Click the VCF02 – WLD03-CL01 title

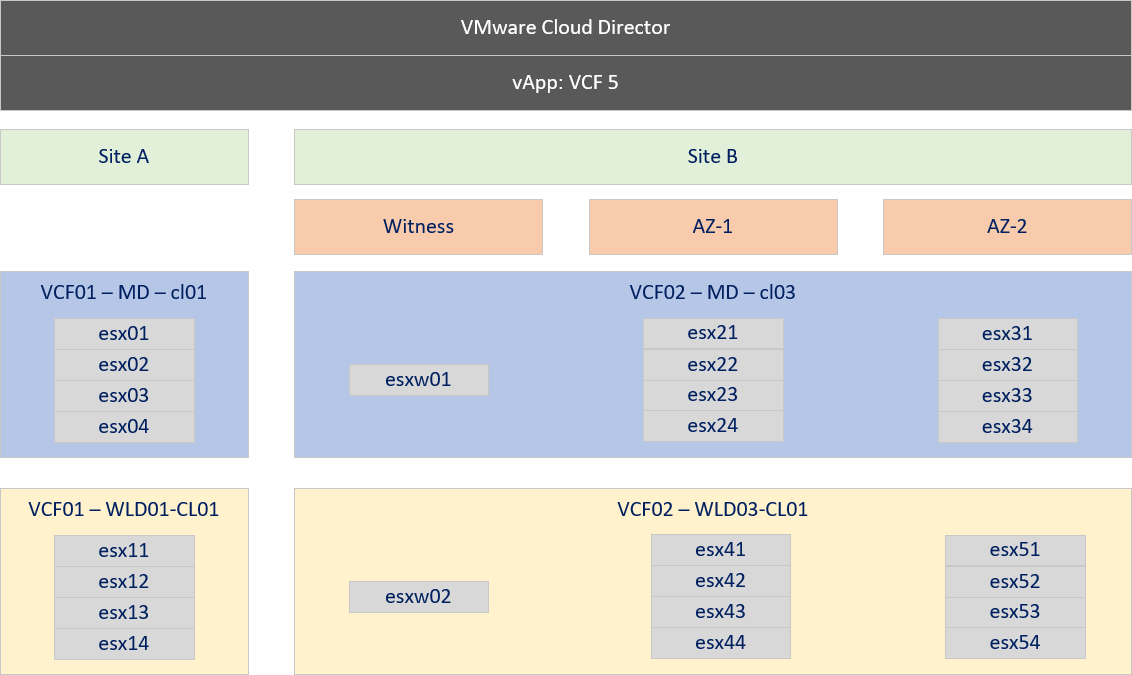pyautogui.click(x=713, y=510)
